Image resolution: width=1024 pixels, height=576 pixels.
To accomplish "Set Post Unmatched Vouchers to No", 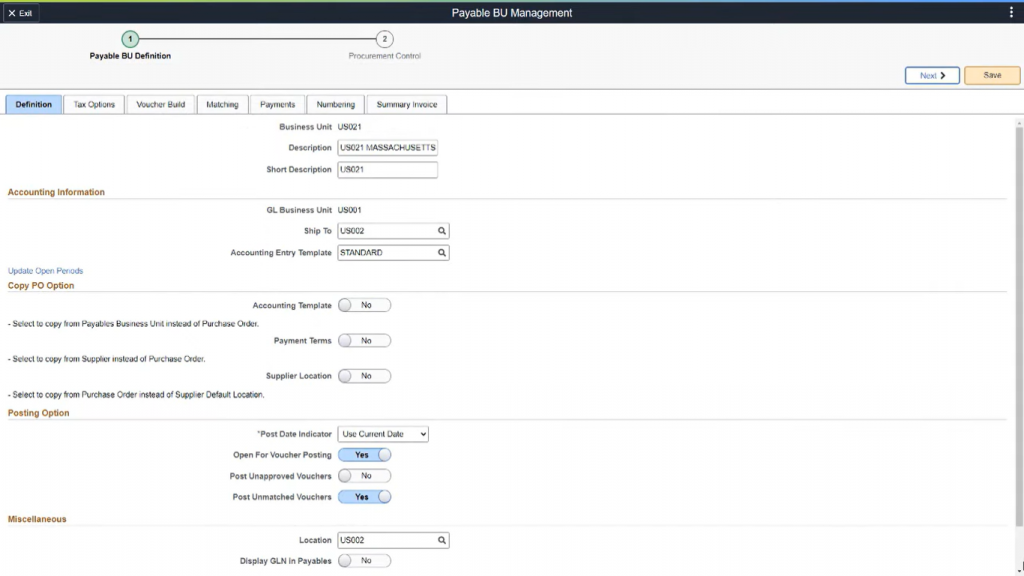I will pos(365,496).
